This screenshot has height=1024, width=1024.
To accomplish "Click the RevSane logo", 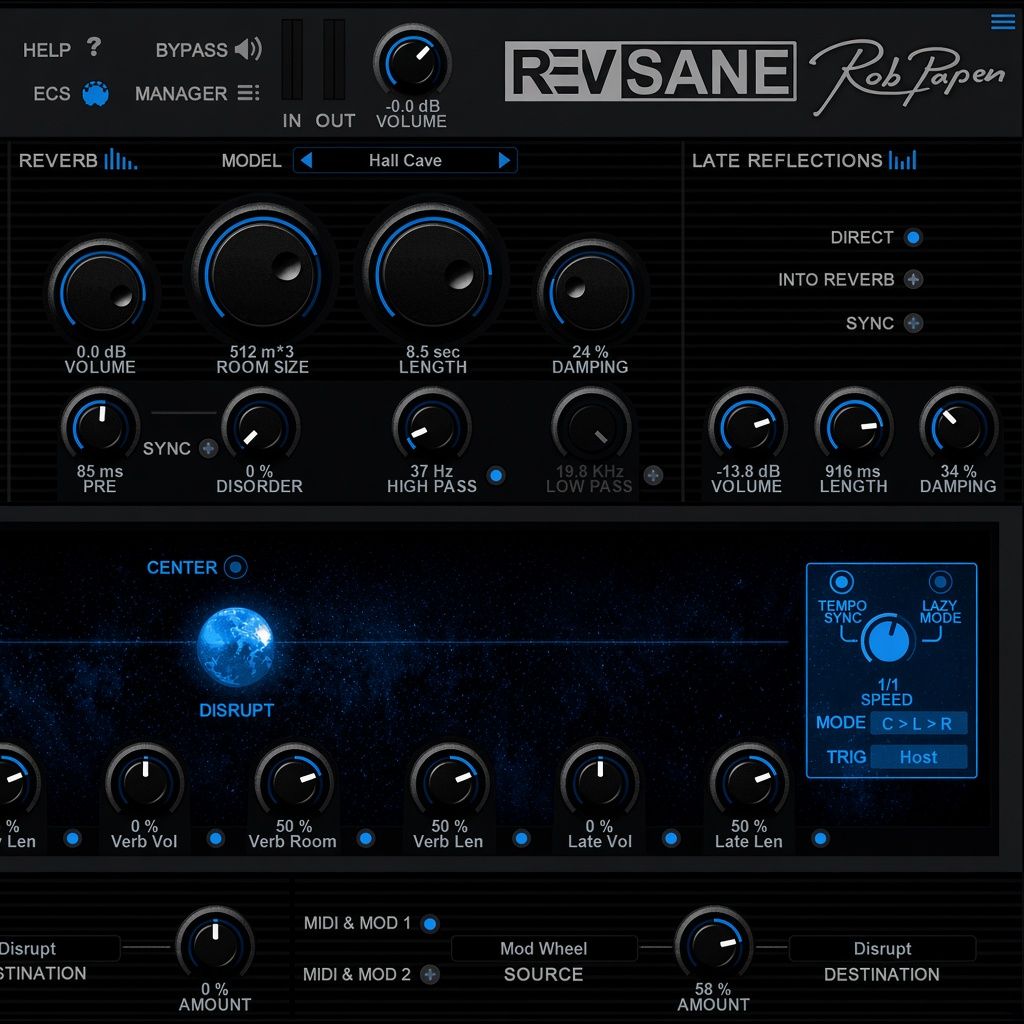I will coord(650,71).
